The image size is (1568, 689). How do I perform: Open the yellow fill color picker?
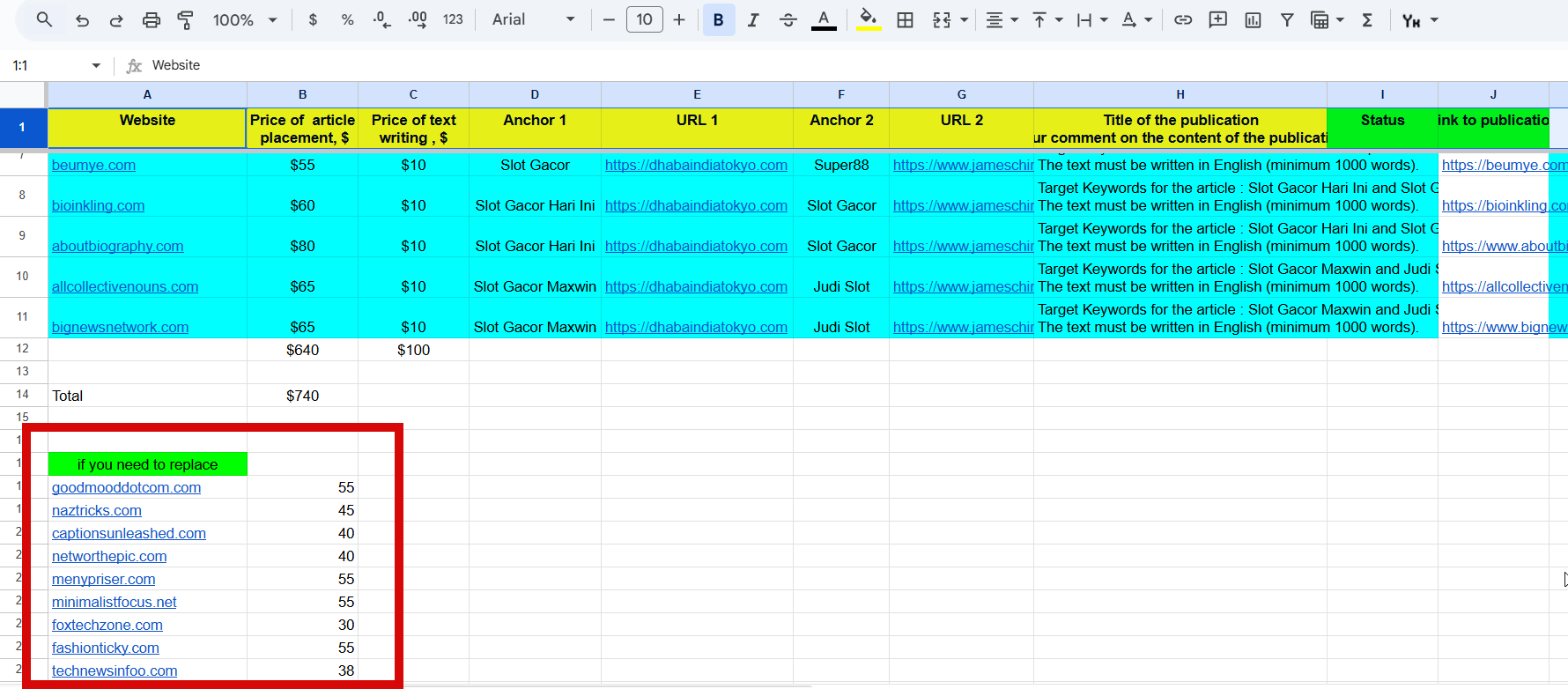click(869, 19)
